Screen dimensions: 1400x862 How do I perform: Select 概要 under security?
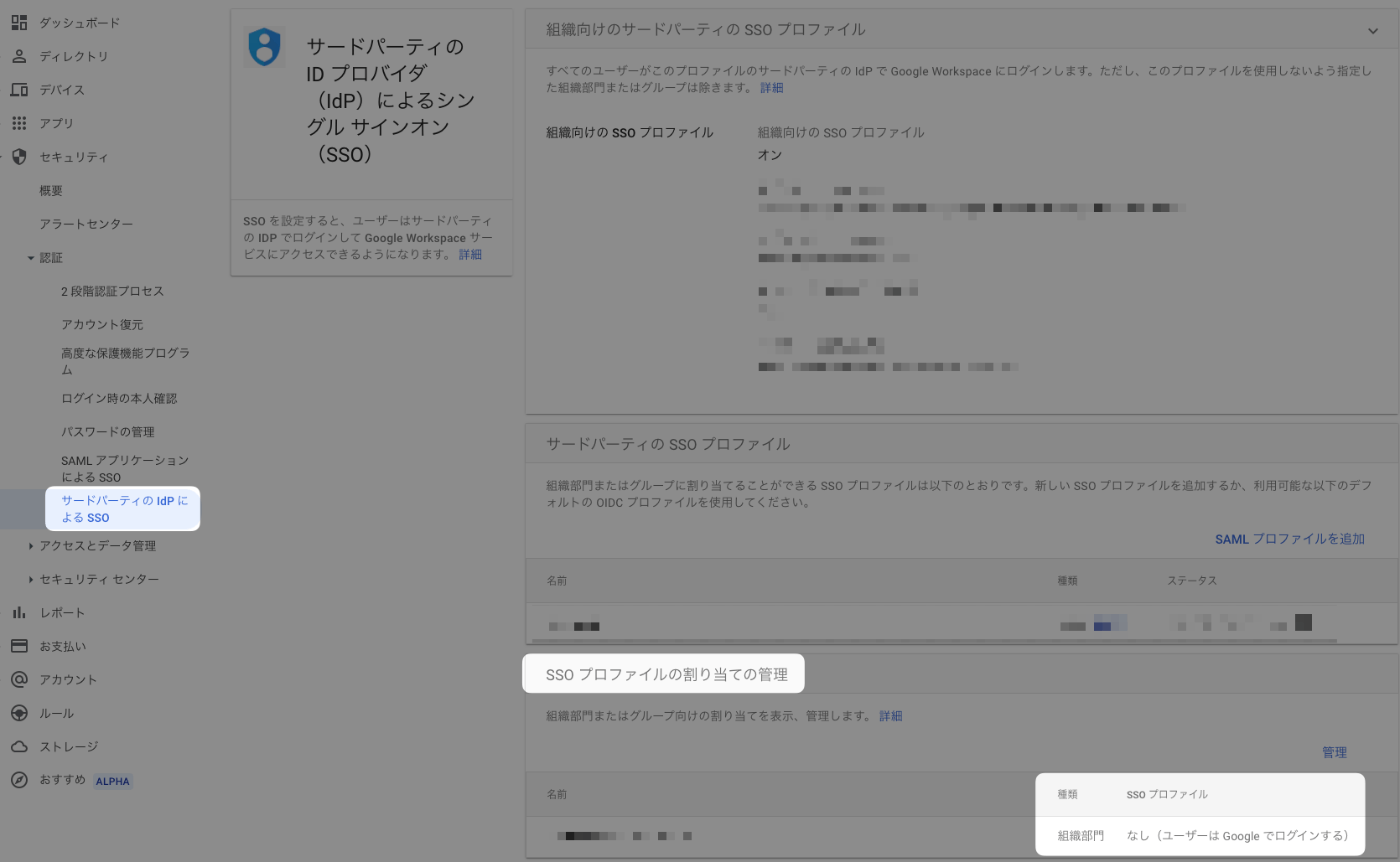pyautogui.click(x=51, y=191)
